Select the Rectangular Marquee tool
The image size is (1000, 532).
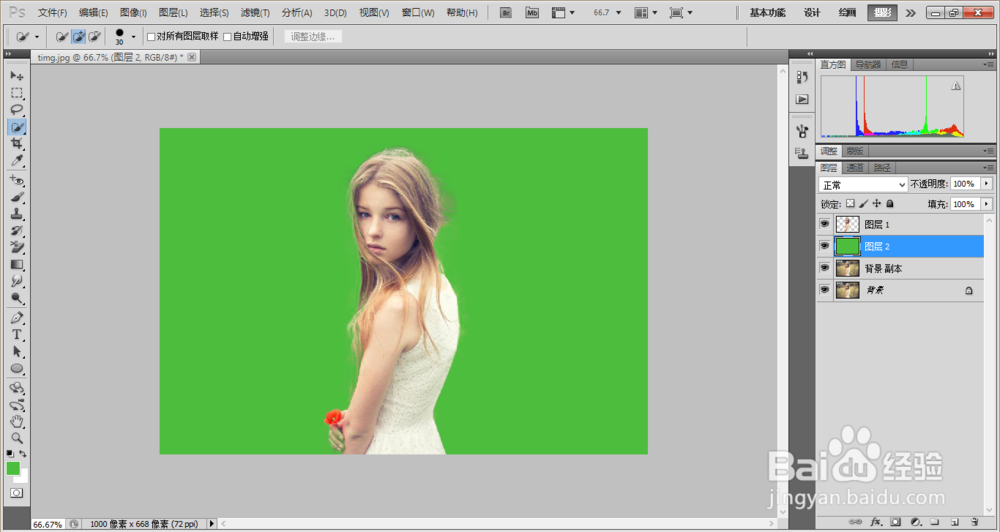17,93
